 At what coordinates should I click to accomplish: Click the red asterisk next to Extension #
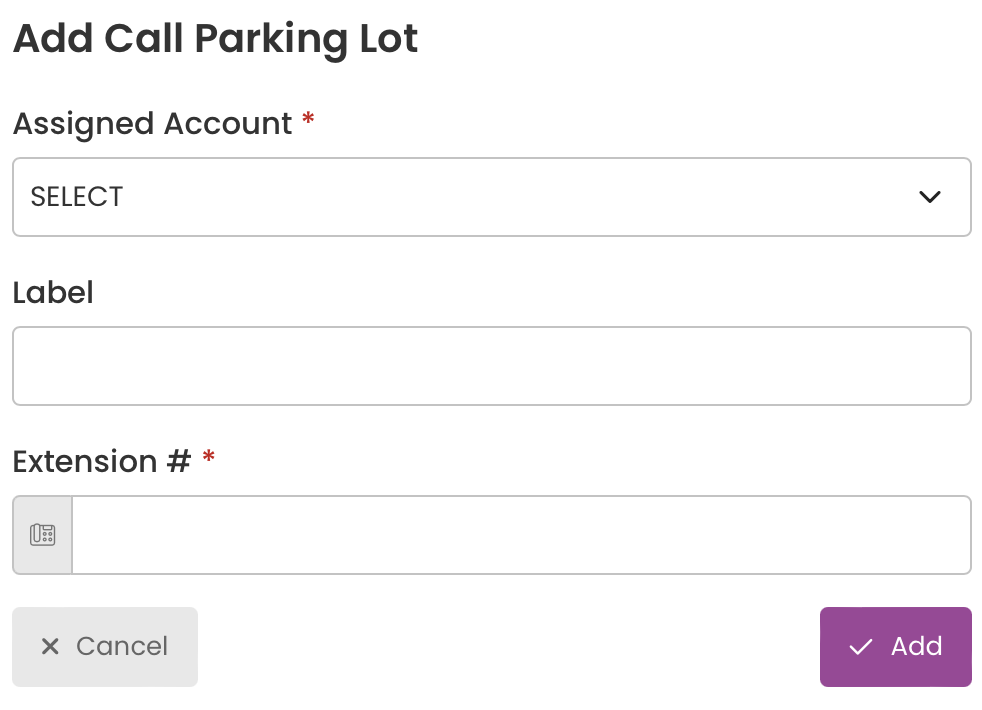click(209, 456)
